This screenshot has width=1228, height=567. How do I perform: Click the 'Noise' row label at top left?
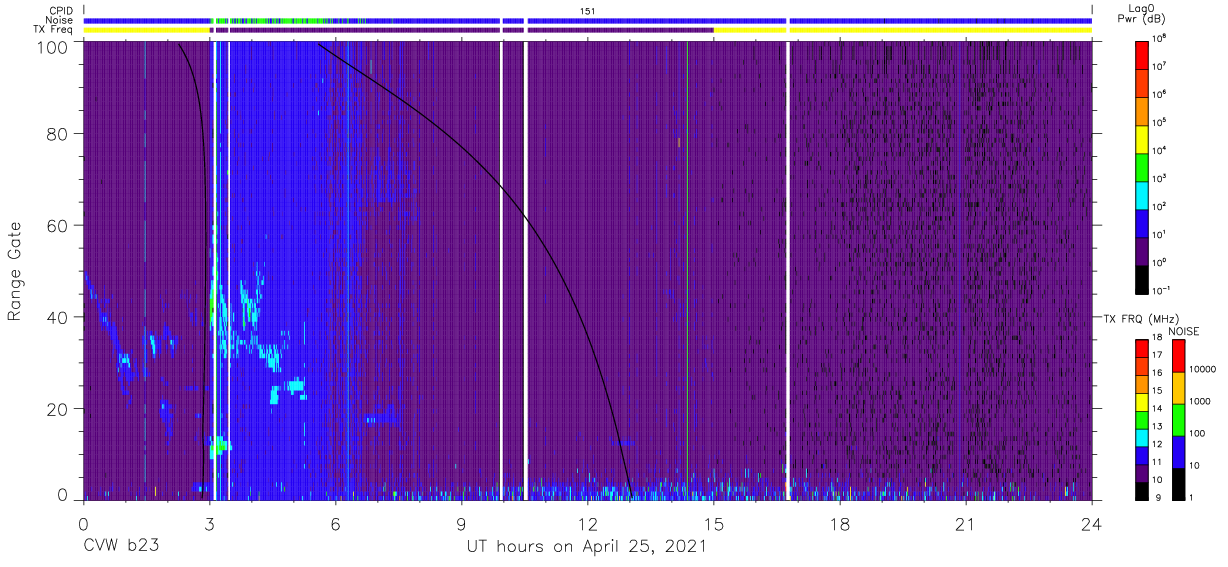(57, 20)
